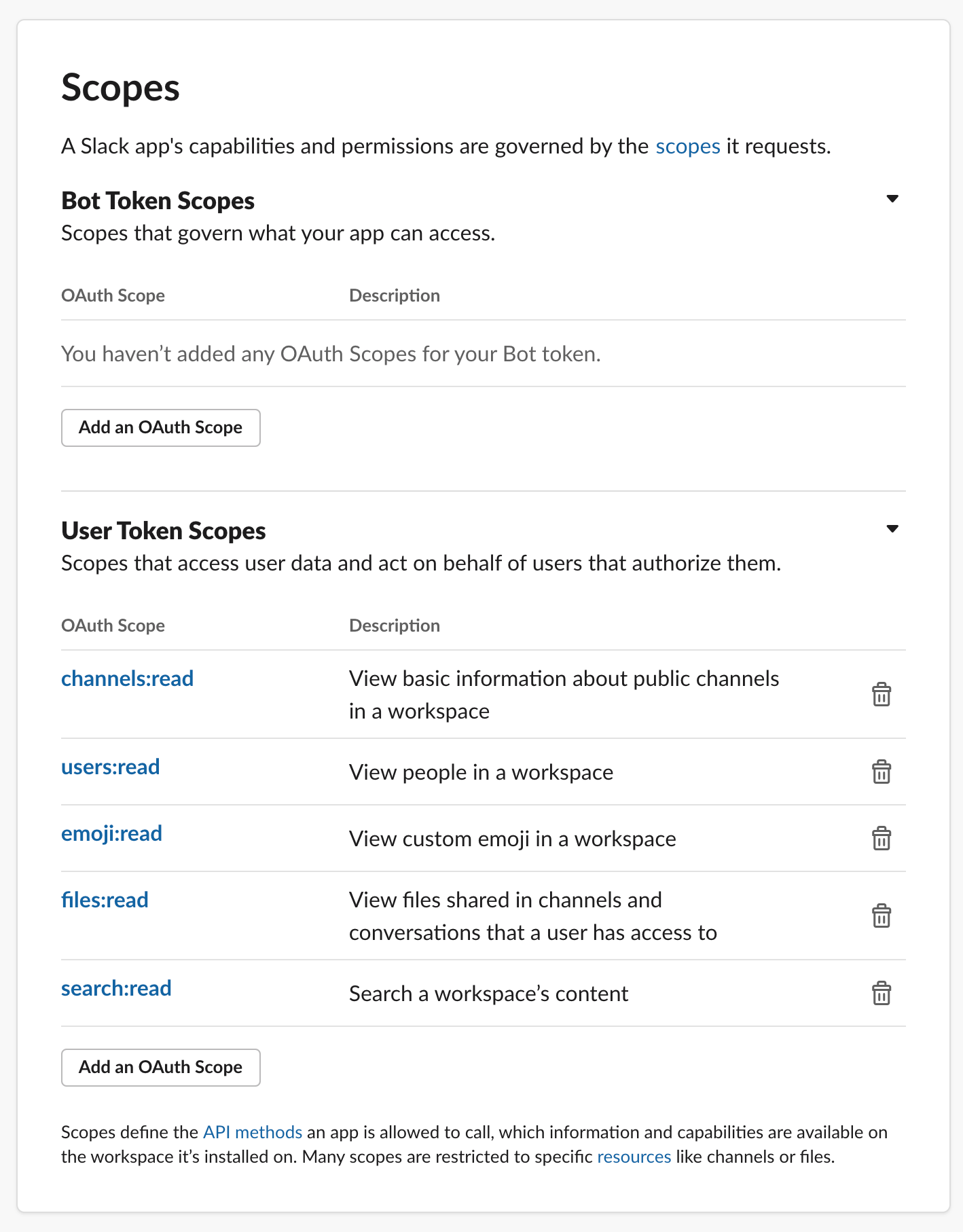This screenshot has width=963, height=1232.
Task: Collapse the User Token Scopes section
Action: click(892, 529)
